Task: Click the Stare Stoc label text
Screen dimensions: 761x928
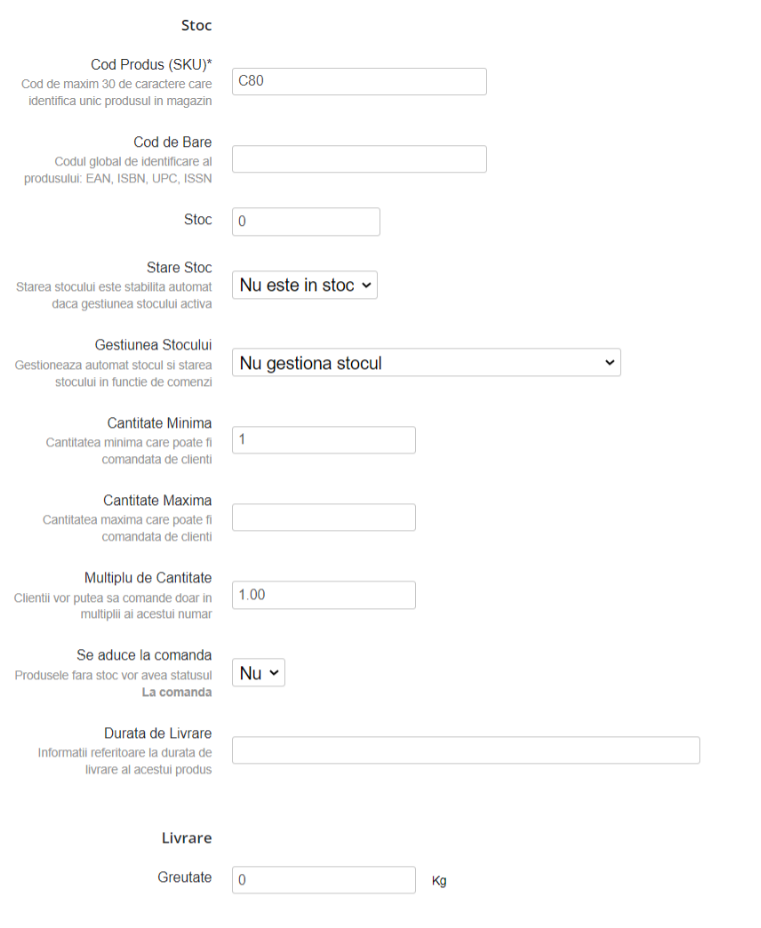Action: 179,267
